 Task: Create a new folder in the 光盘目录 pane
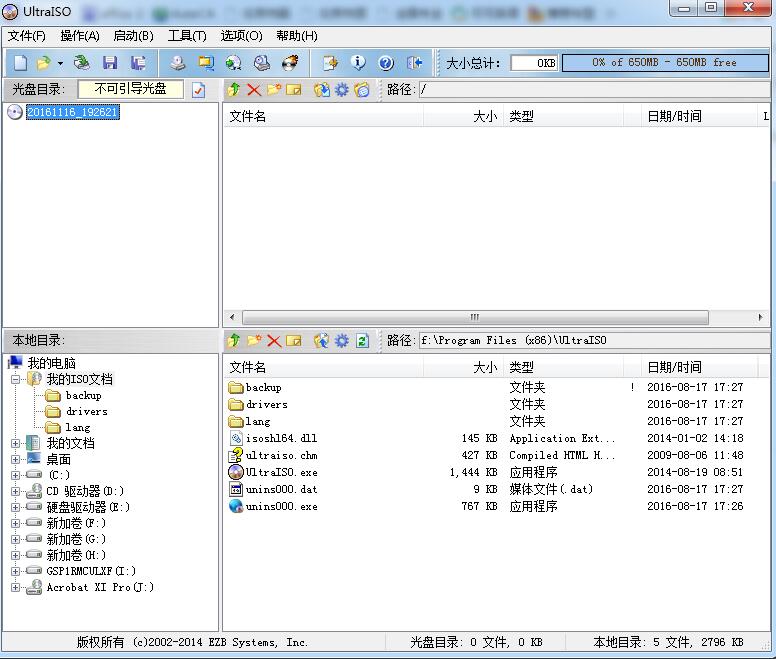pyautogui.click(x=274, y=90)
